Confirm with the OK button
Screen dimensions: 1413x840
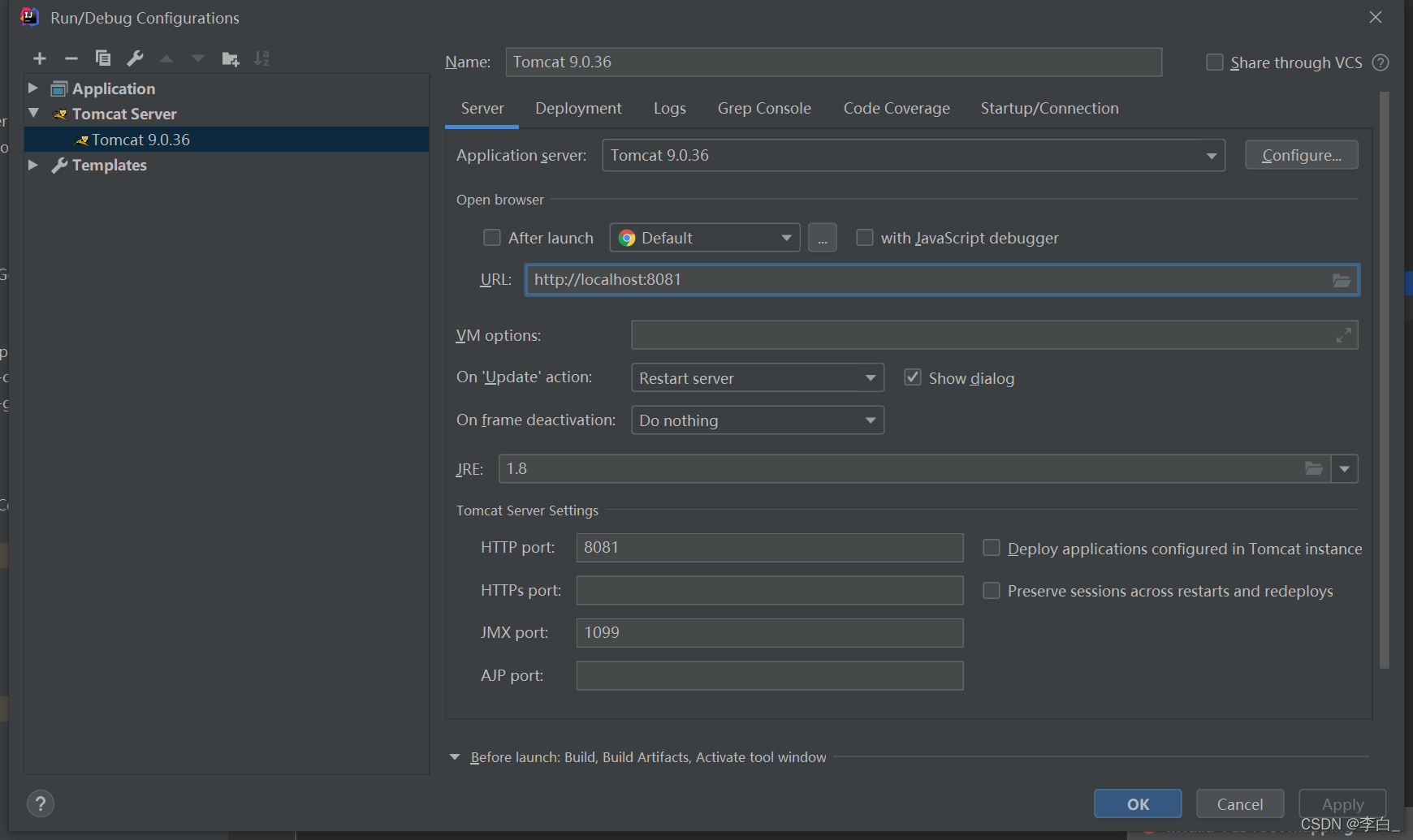1138,803
